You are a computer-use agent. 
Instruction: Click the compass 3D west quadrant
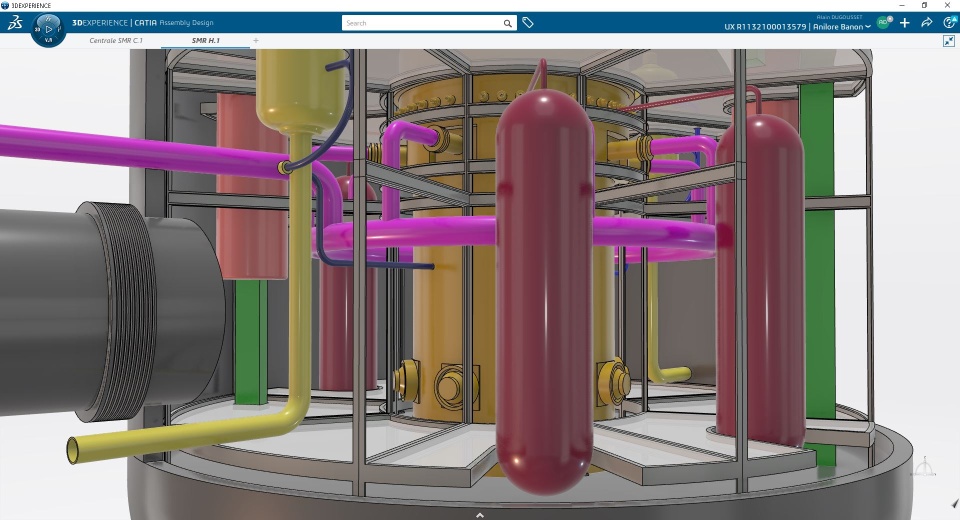coord(37,29)
